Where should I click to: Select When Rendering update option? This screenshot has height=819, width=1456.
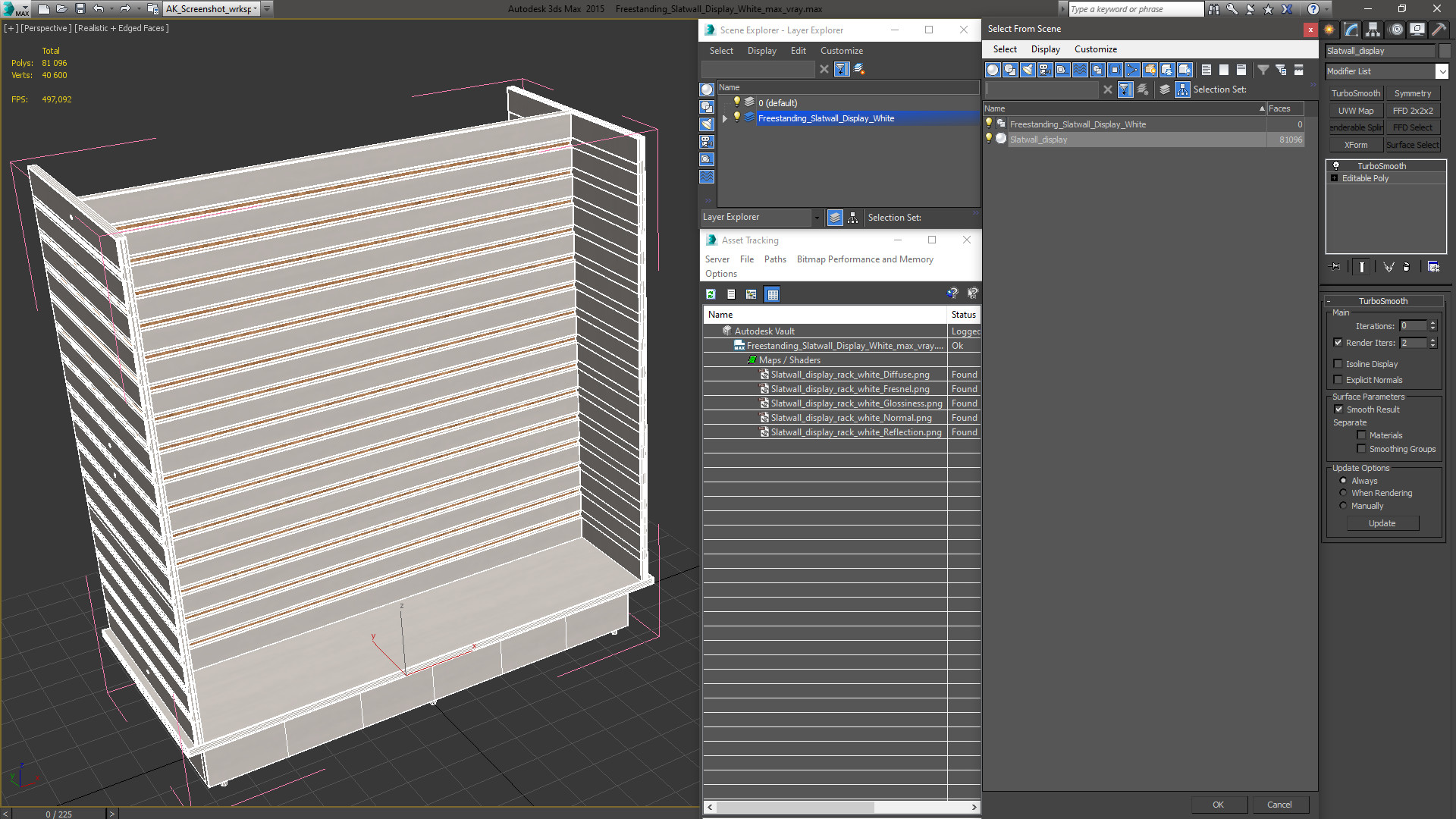coord(1343,493)
